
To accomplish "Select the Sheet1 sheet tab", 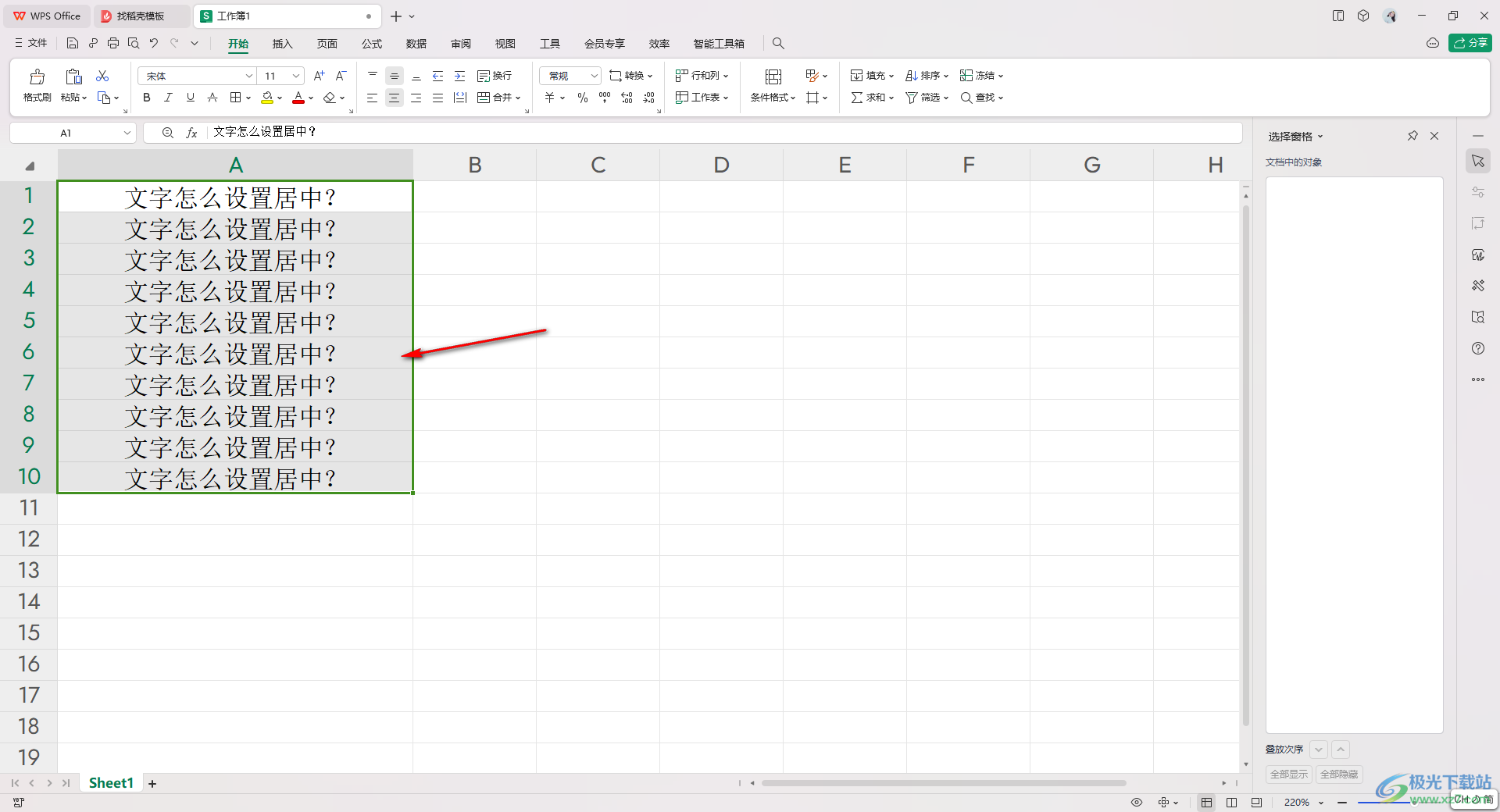I will pyautogui.click(x=111, y=783).
